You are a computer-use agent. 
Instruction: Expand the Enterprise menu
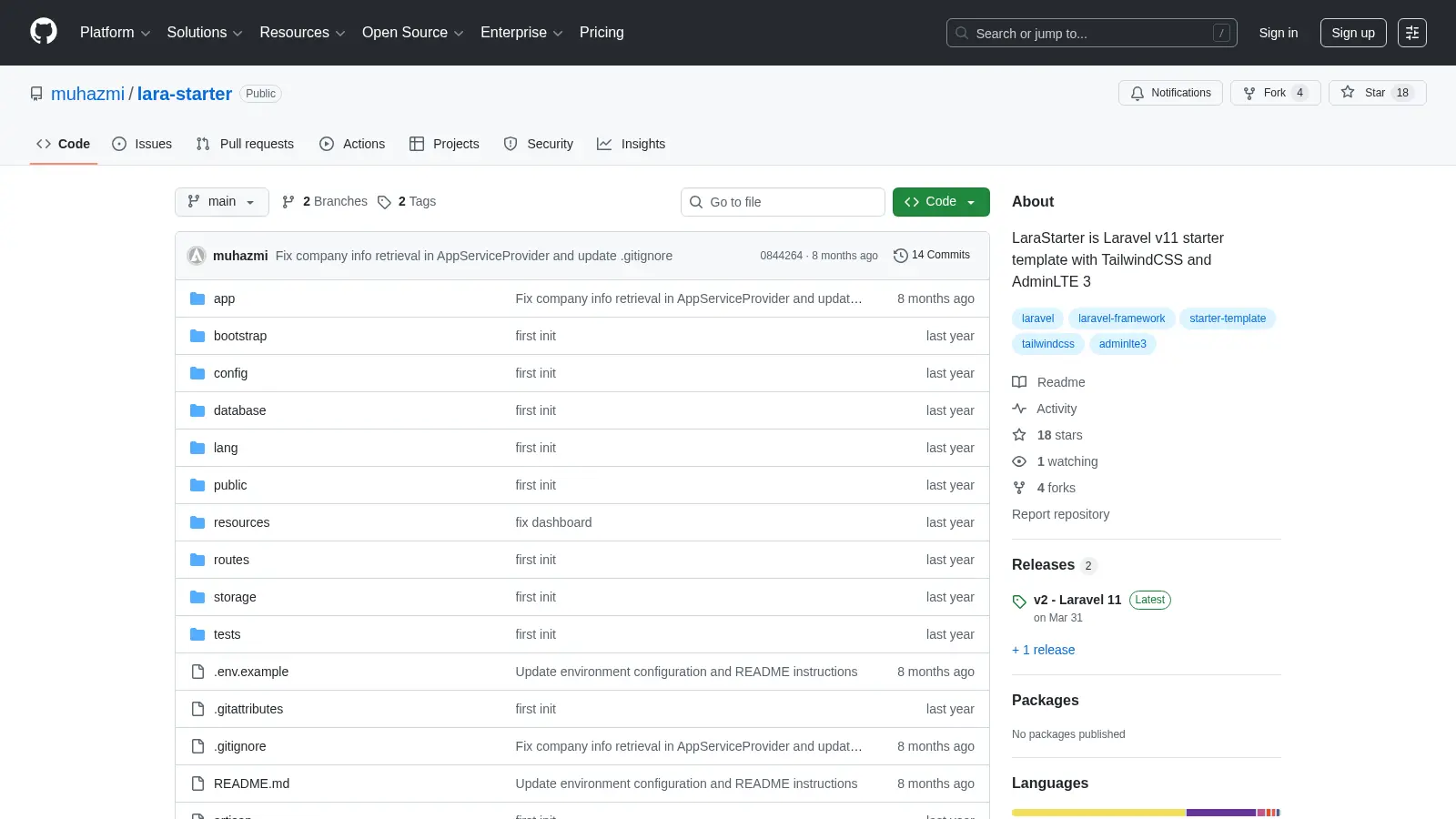click(x=521, y=33)
